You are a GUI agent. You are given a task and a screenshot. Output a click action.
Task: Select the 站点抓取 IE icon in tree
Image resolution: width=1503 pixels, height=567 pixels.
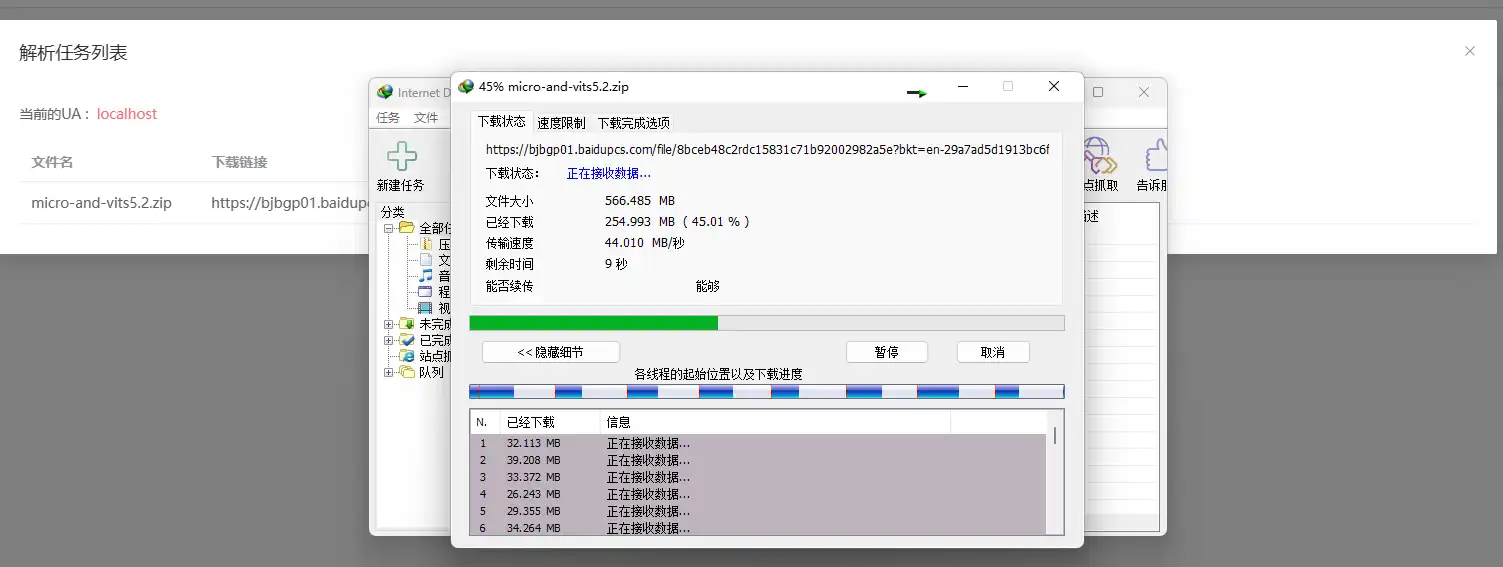coord(407,356)
